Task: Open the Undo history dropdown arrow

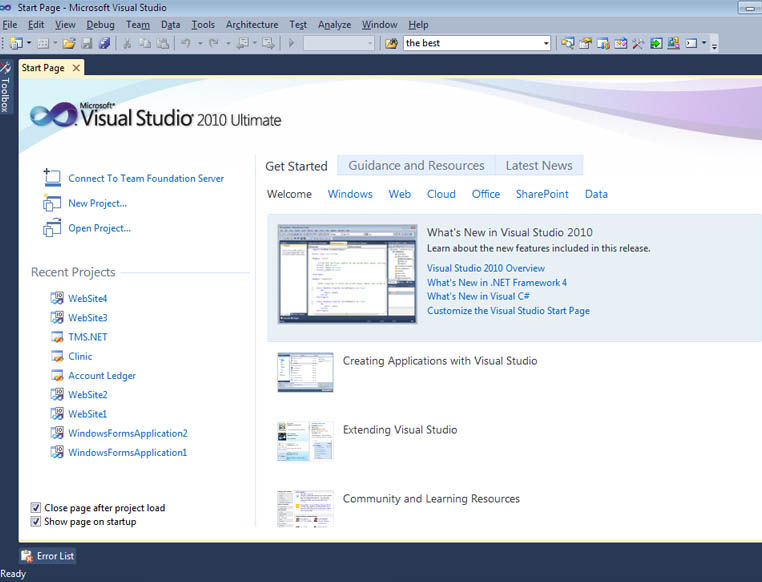Action: tap(200, 43)
